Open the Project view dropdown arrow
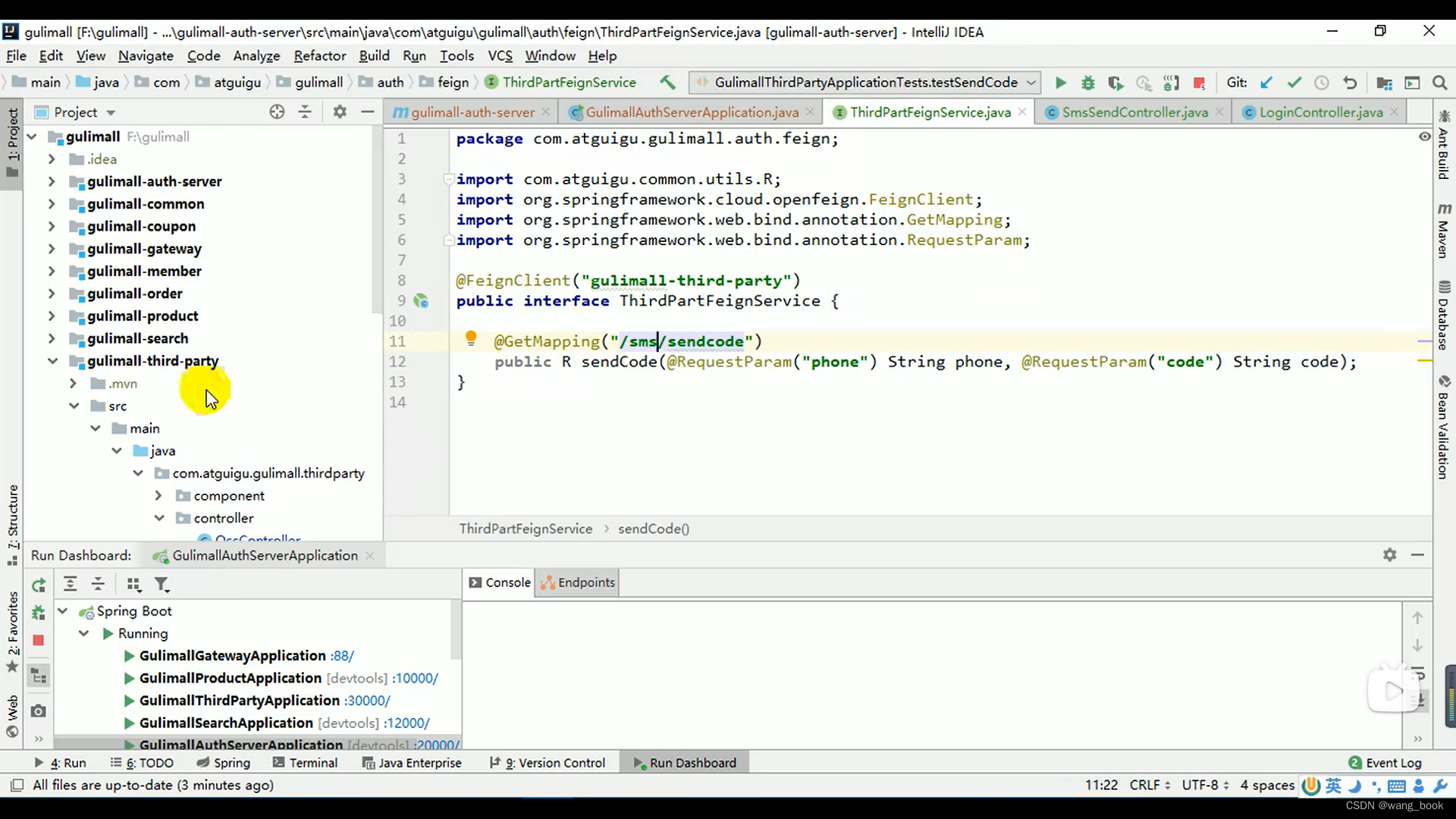The width and height of the screenshot is (1456, 819). pos(111,113)
